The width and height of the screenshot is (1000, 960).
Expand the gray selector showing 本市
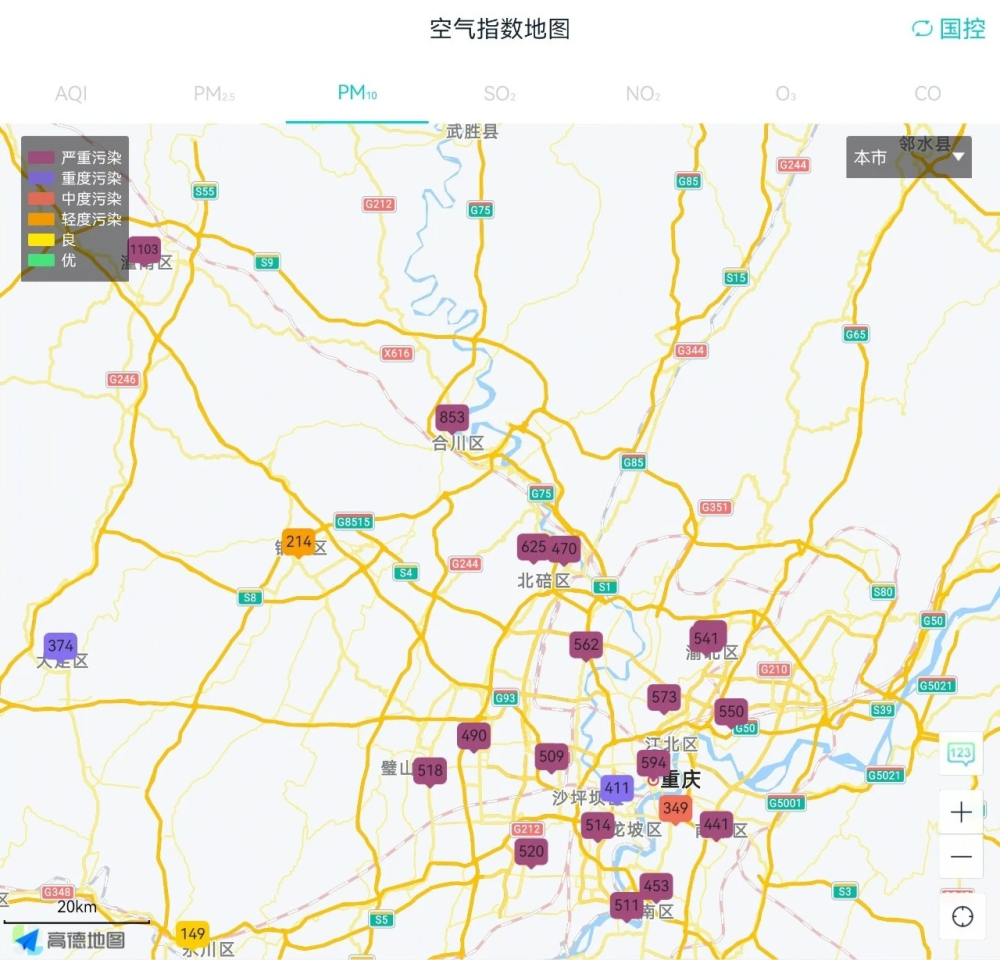click(905, 157)
